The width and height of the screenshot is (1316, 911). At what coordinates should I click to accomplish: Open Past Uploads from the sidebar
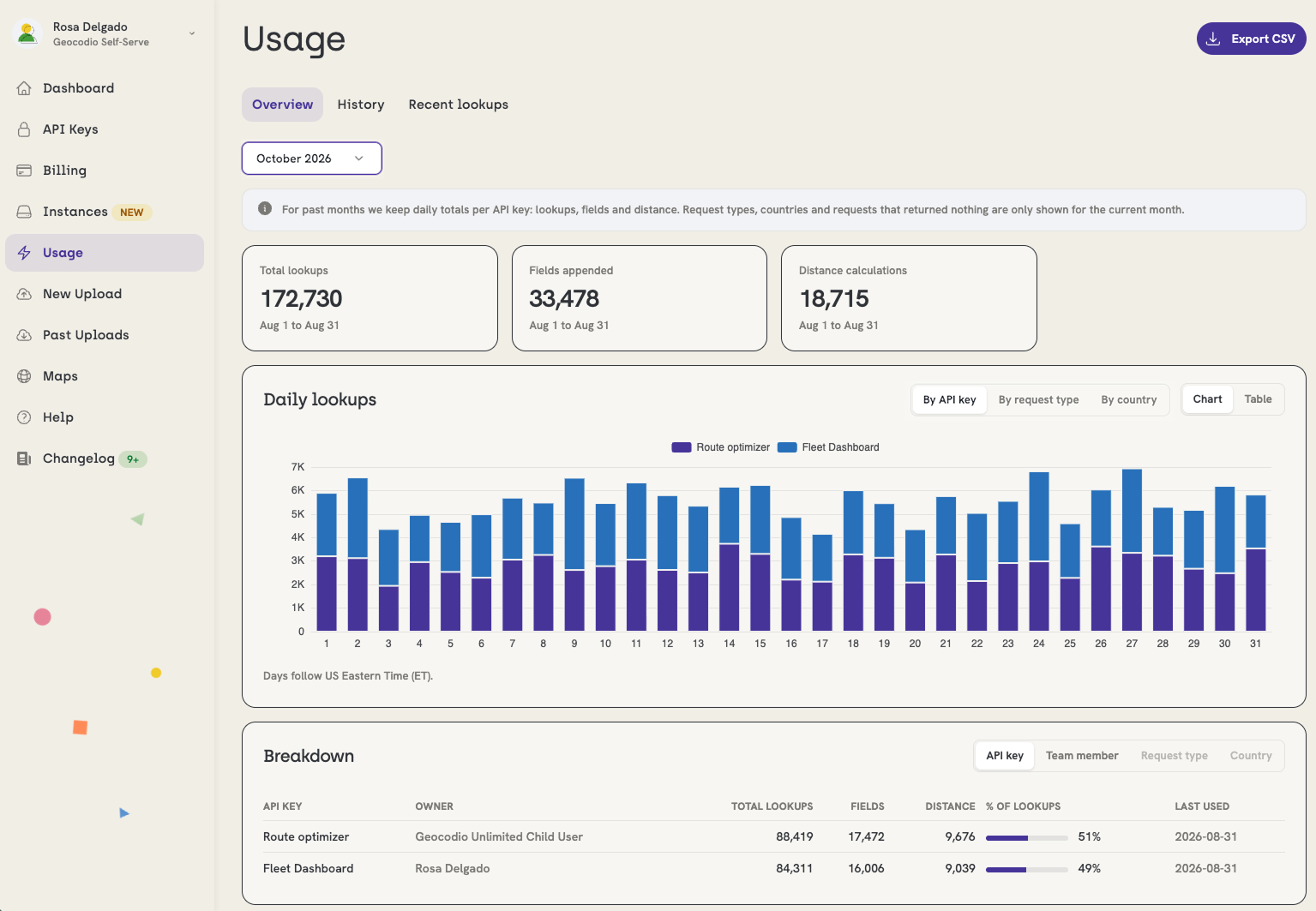[x=105, y=335]
